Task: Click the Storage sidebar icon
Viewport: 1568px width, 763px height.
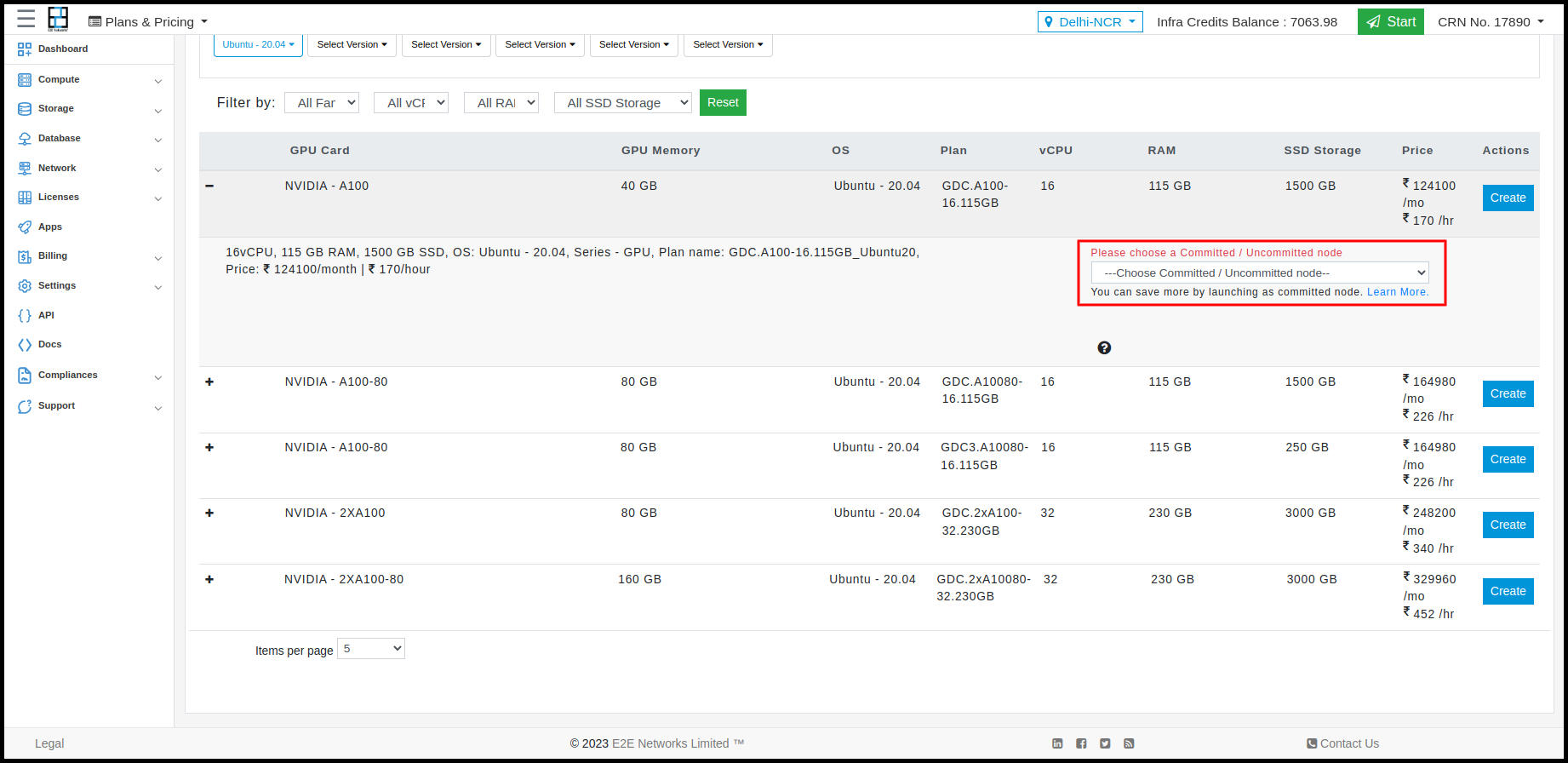Action: (x=25, y=109)
